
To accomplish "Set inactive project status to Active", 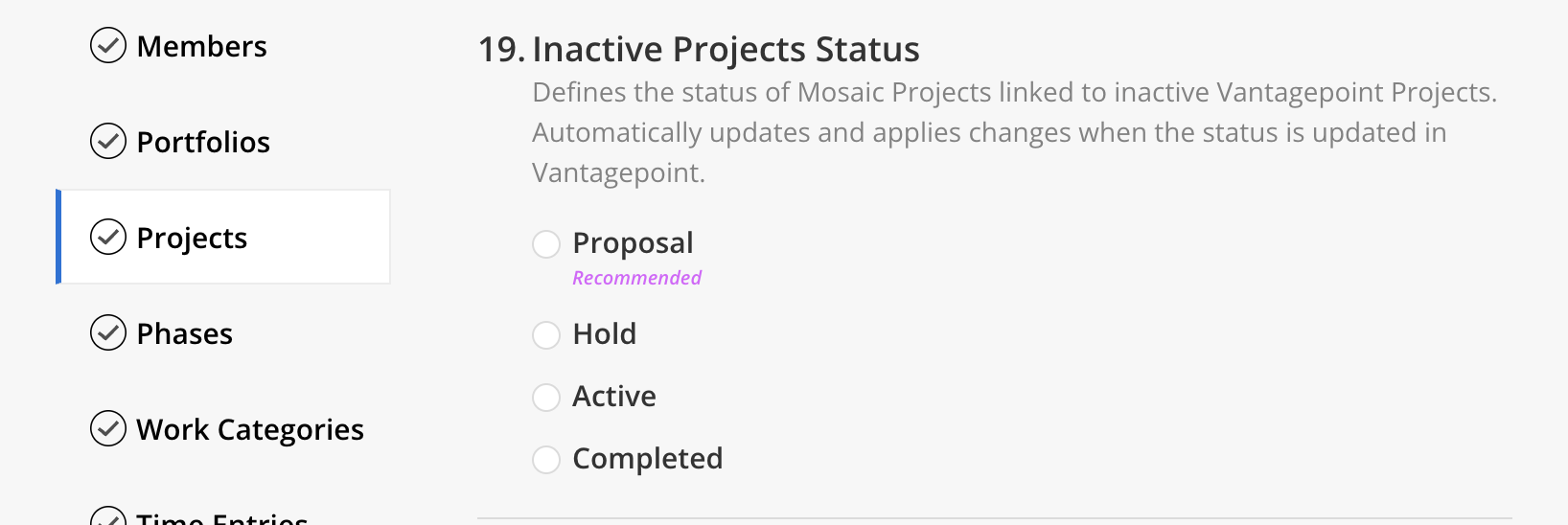I will pyautogui.click(x=546, y=398).
